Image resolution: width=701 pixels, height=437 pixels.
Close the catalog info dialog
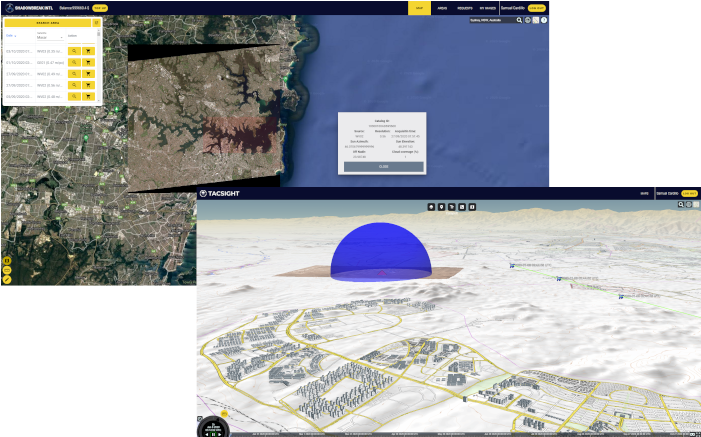384,166
